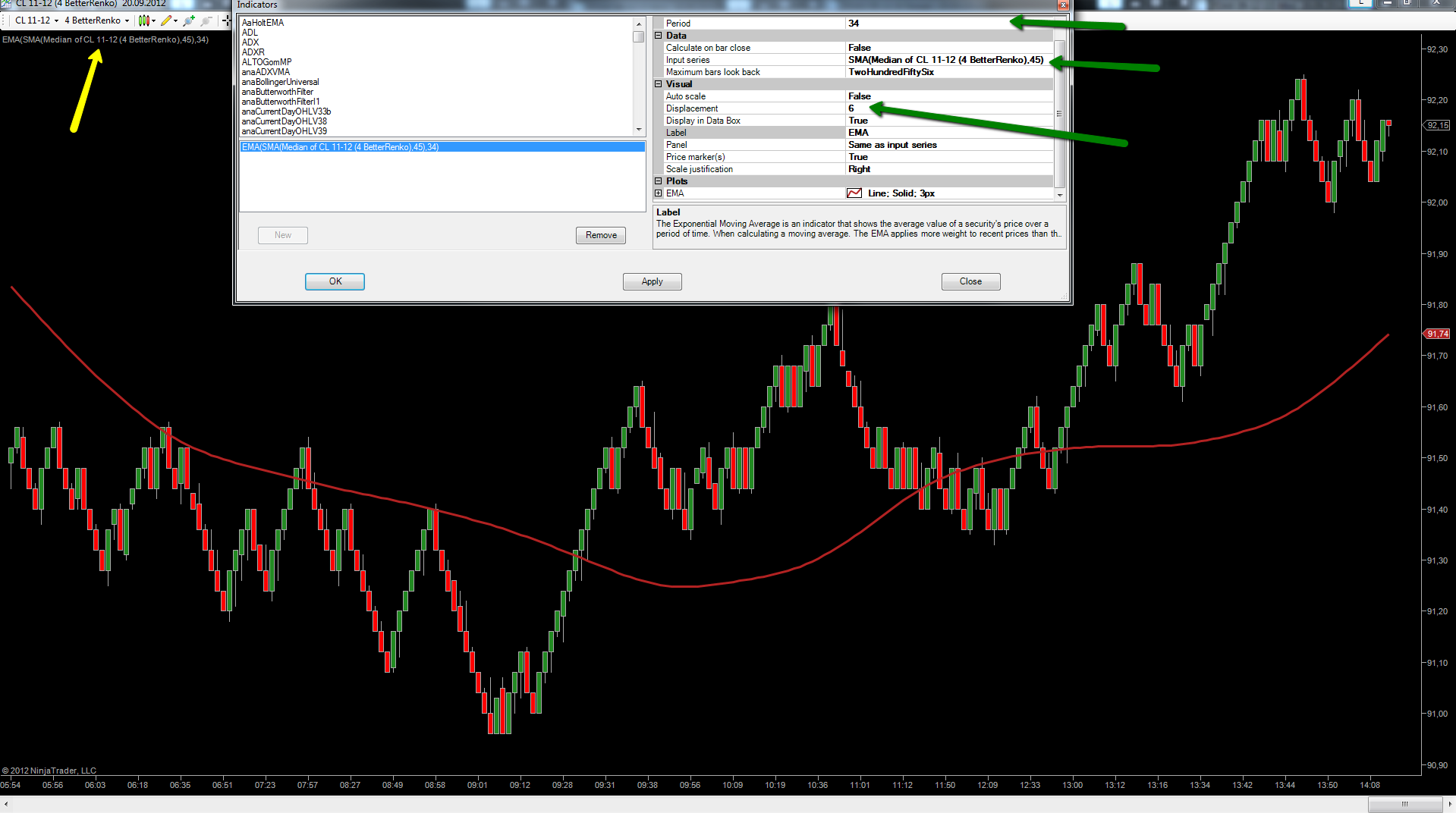Click the Remove button
1456x813 pixels.
point(601,235)
